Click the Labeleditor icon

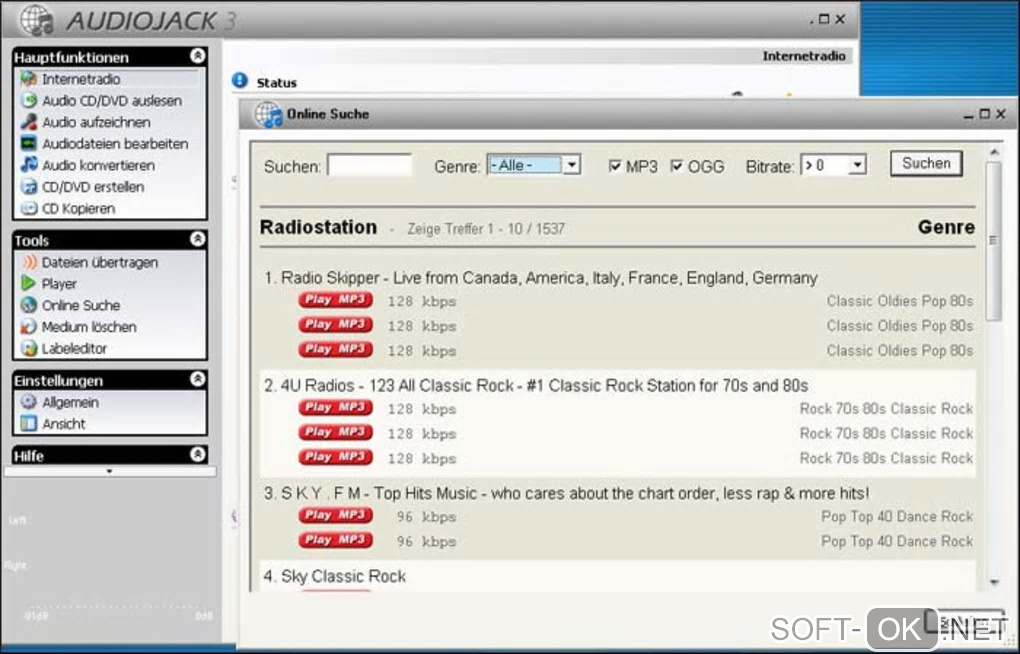coord(28,348)
